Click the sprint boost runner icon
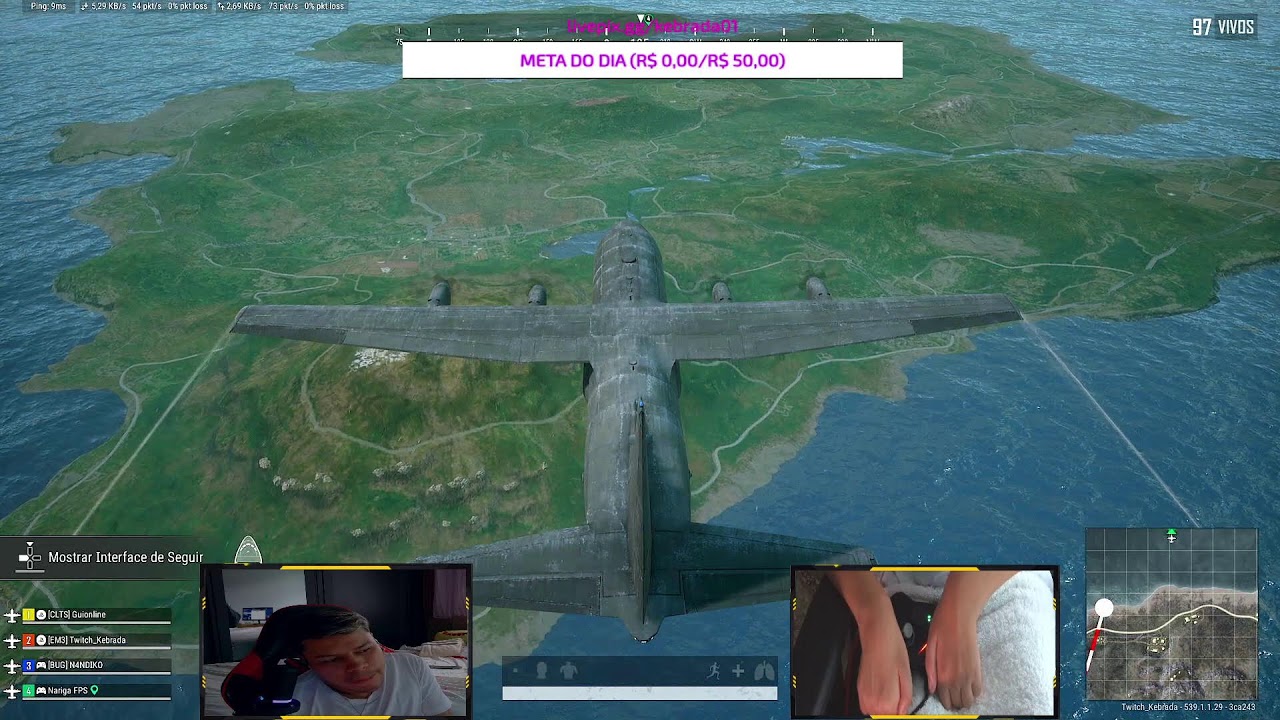This screenshot has height=720, width=1280. (714, 671)
